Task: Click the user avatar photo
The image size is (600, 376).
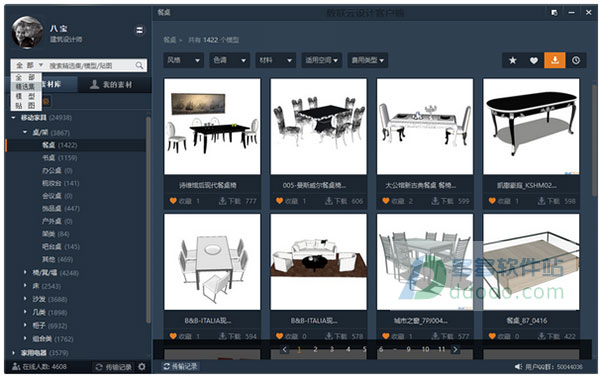Action: tap(27, 32)
